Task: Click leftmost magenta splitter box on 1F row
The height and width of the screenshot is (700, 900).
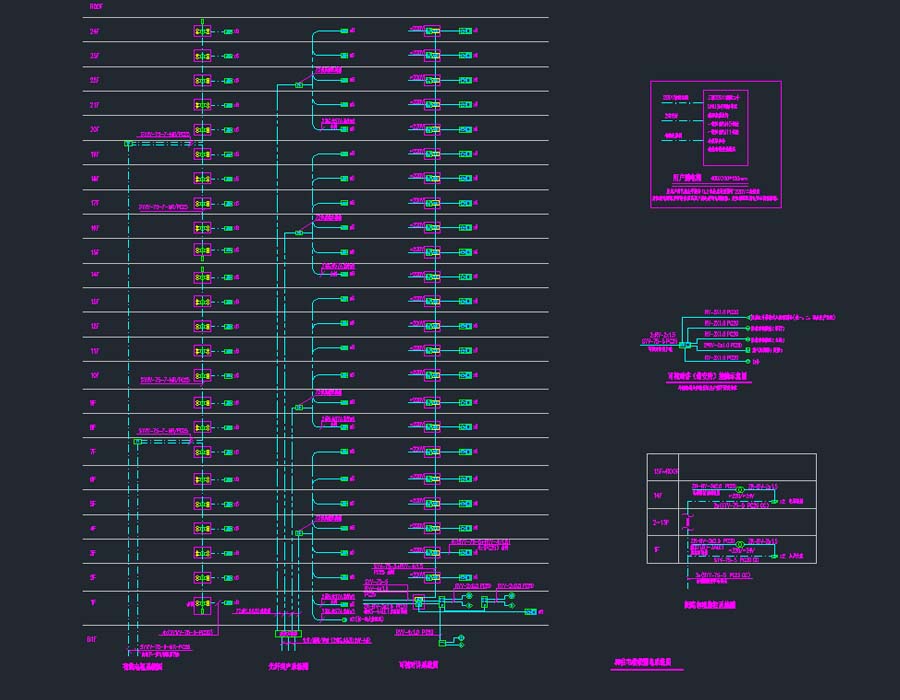Action: (202, 605)
